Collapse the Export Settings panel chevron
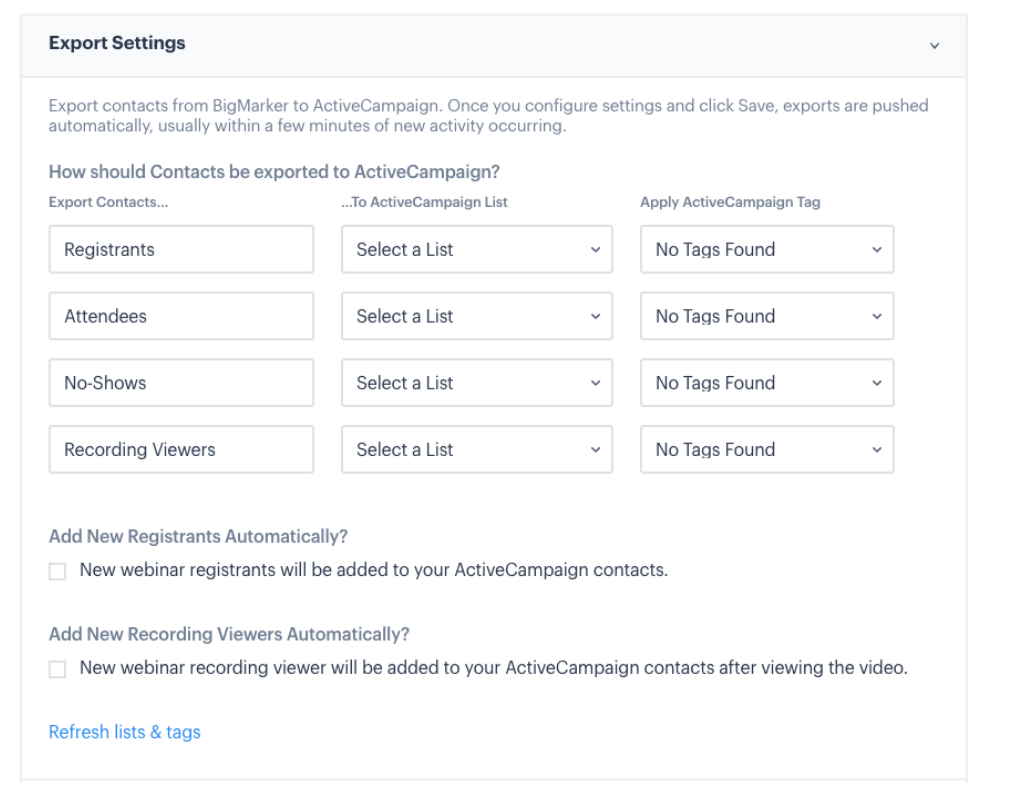Screen dimensions: 1020x808 click(934, 46)
